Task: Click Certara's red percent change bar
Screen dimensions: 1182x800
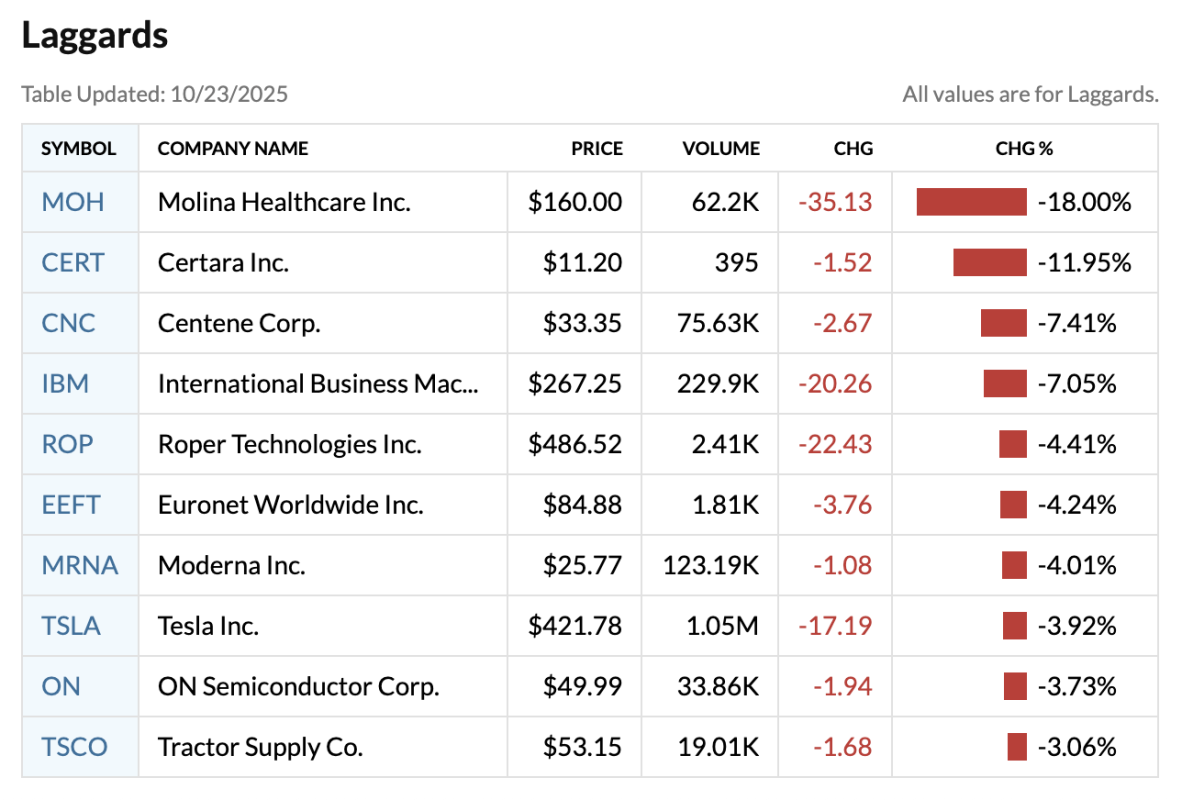Action: tap(989, 263)
